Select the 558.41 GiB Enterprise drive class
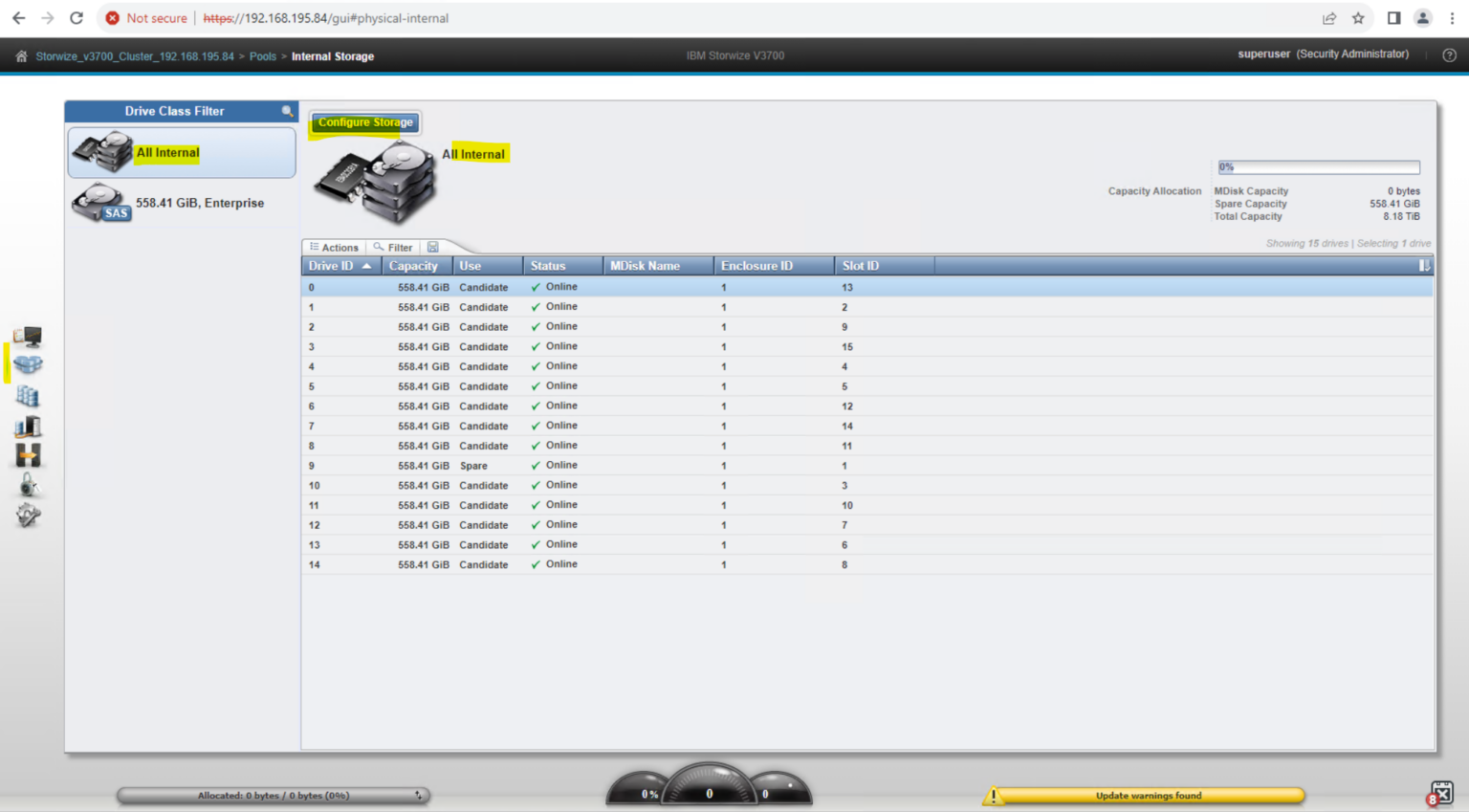The height and width of the screenshot is (812, 1469). pyautogui.click(x=181, y=203)
